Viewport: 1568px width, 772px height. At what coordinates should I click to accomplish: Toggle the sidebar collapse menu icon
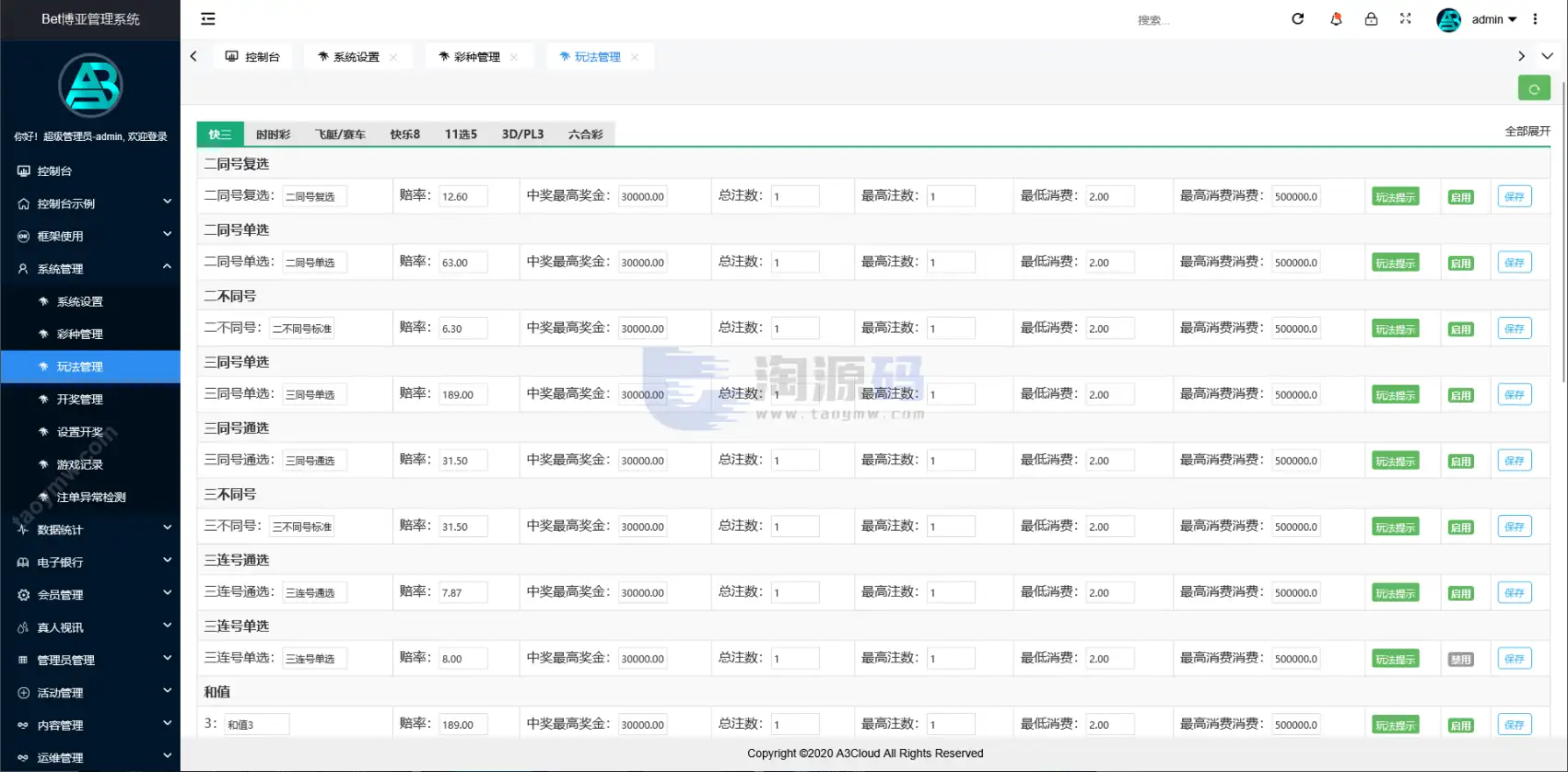(208, 18)
